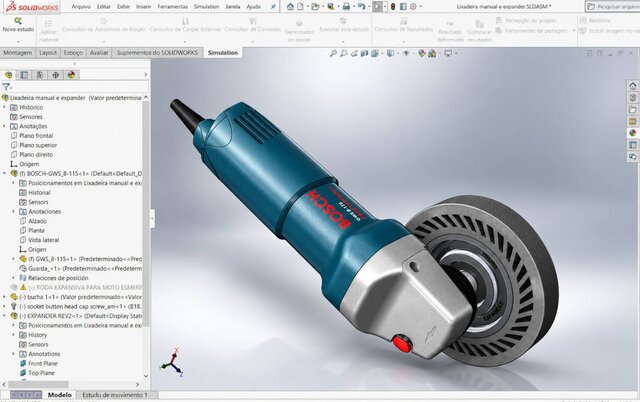
Task: Open the File Explorer task pane folder icon
Action: click(633, 109)
